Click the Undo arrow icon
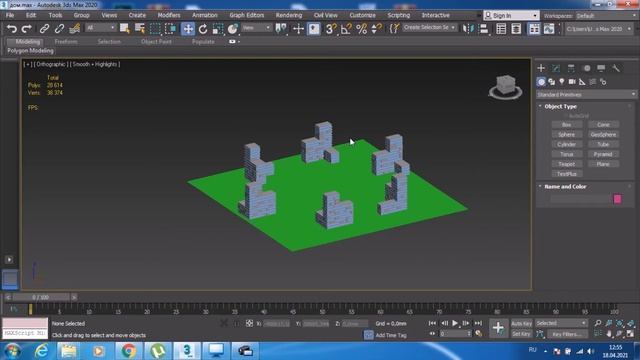Screen dimensions: 640x360 pos(12,29)
